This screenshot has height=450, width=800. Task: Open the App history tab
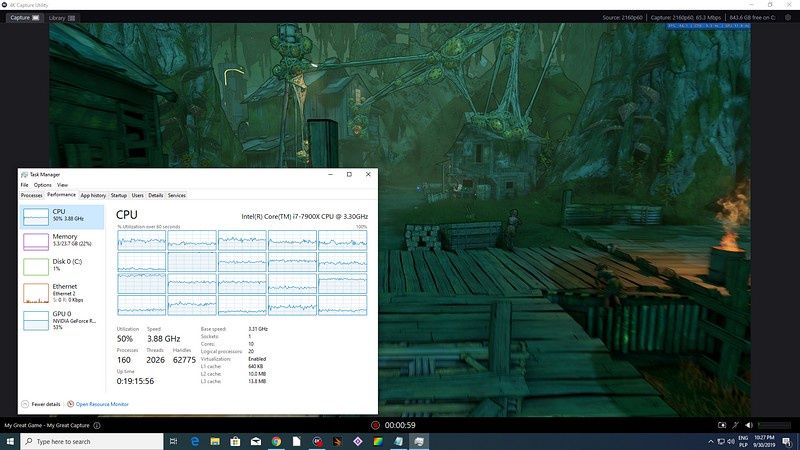click(x=93, y=195)
